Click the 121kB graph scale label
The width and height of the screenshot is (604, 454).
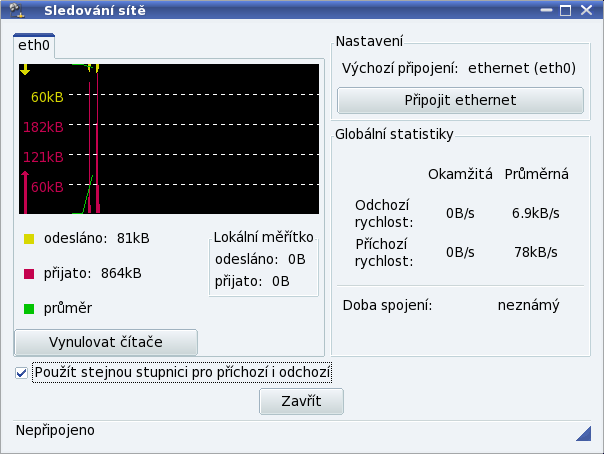pyautogui.click(x=43, y=157)
